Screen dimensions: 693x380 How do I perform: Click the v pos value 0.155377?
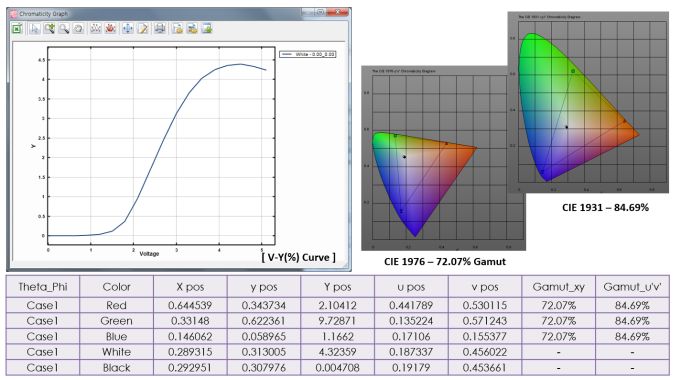pos(485,337)
